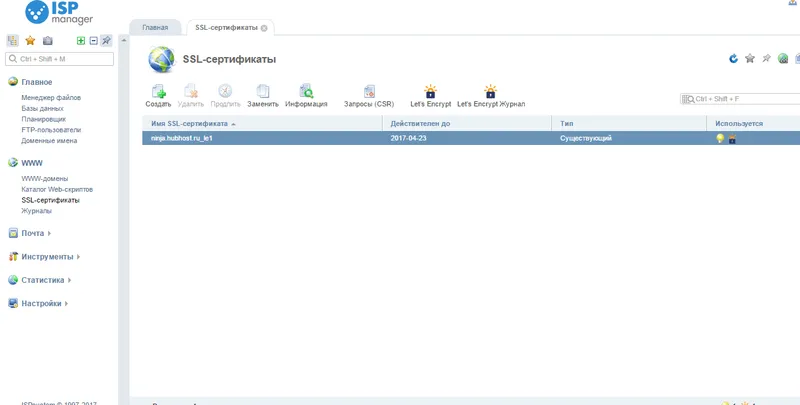The height and width of the screenshot is (405, 800).
Task: Click the Продлить toolbar button
Action: [x=226, y=96]
